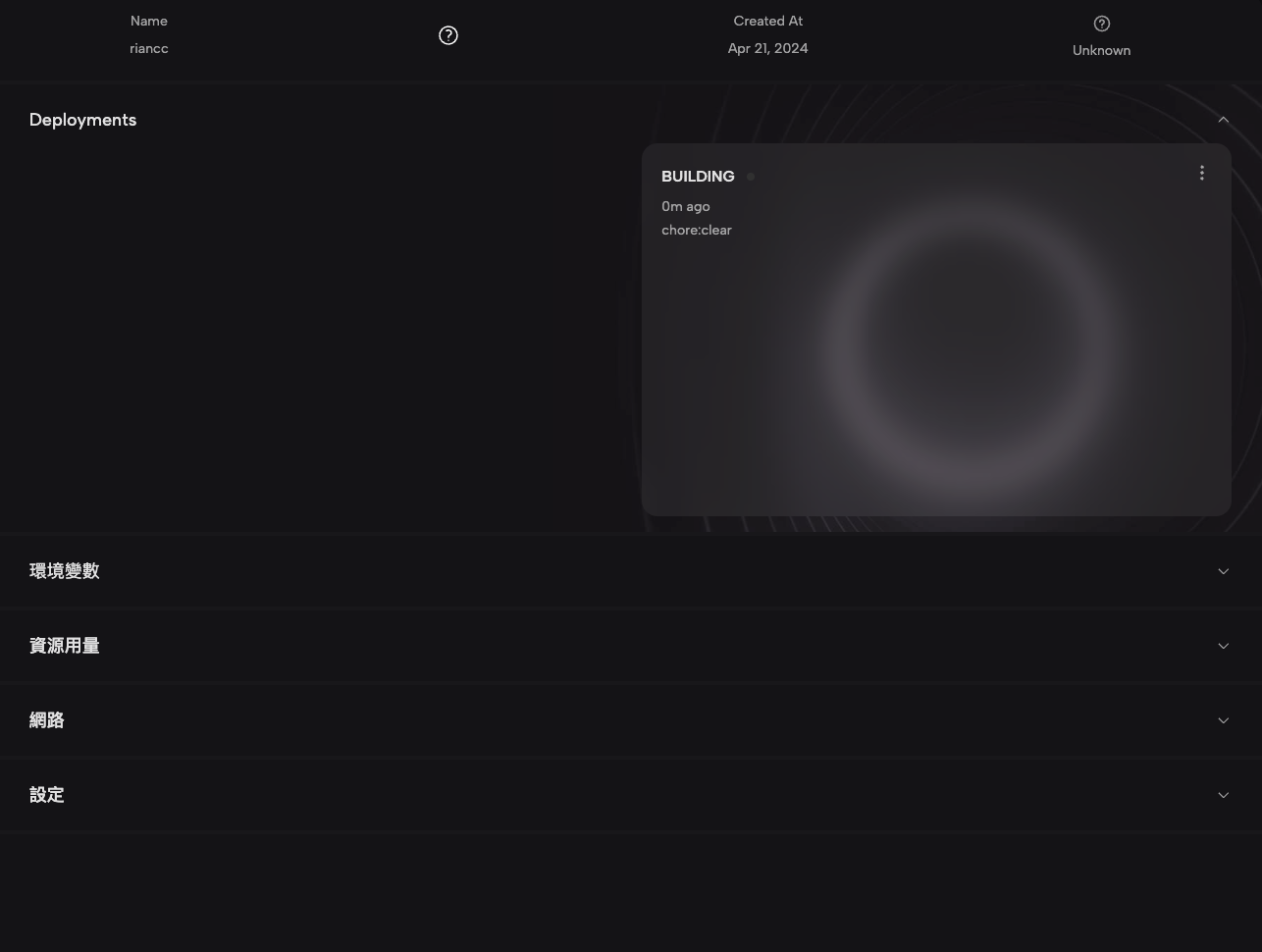The image size is (1262, 952).
Task: Click the blurred spinner ring in deployment card
Action: point(967,344)
